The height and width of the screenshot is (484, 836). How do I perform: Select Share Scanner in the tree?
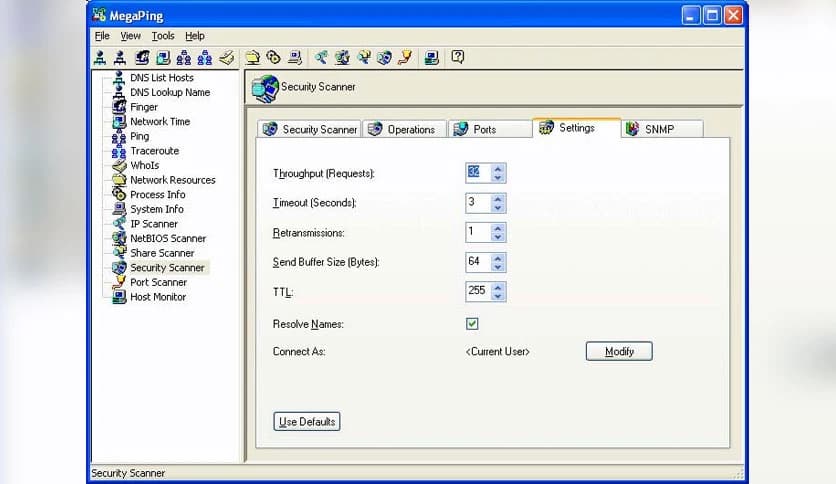coord(162,253)
